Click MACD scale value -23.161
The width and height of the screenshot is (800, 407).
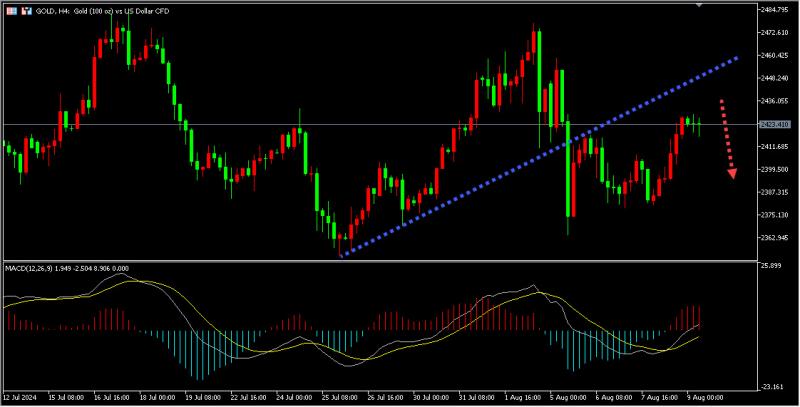tap(772, 387)
